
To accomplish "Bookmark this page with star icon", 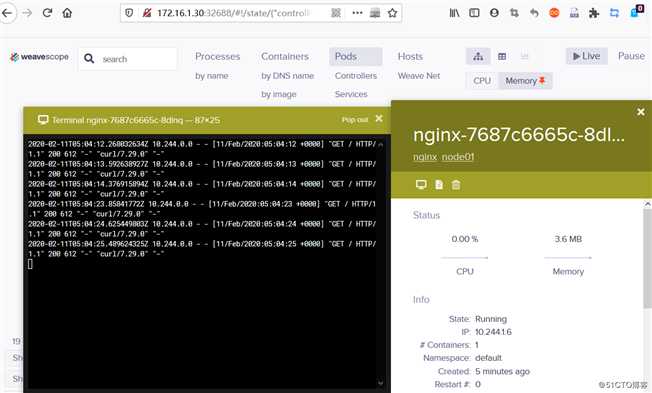I will click(392, 13).
